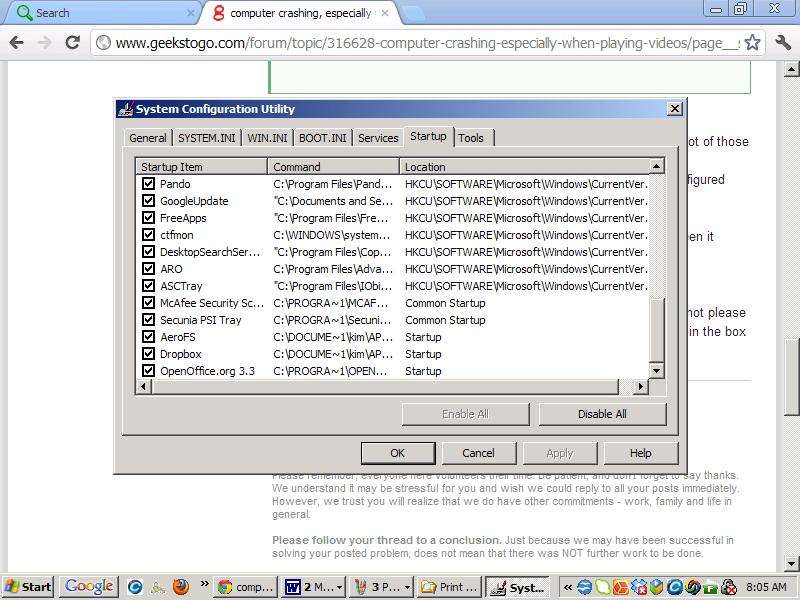The height and width of the screenshot is (600, 800).
Task: Click the green-blue shield tray icon
Action: tap(656, 587)
